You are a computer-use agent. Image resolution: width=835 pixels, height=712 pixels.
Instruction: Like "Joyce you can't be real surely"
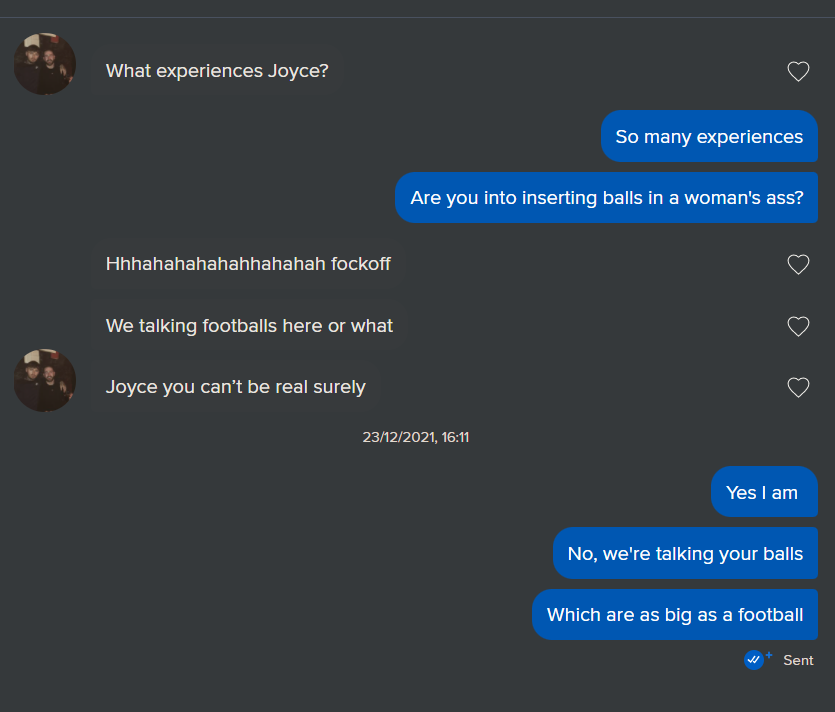pos(798,387)
